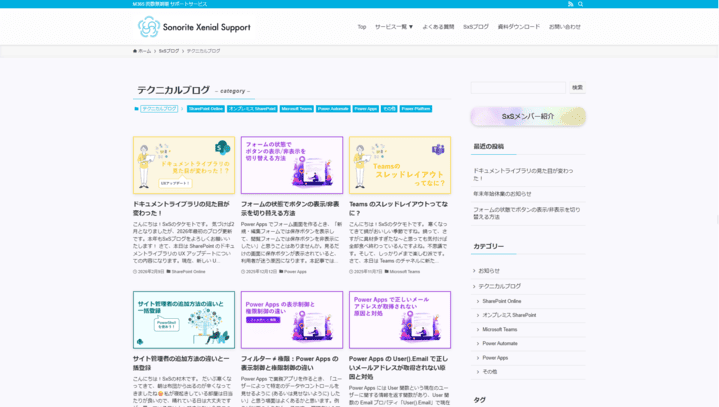
Task: Open Power Apps メールアドレス article thumbnail
Action: 400,320
